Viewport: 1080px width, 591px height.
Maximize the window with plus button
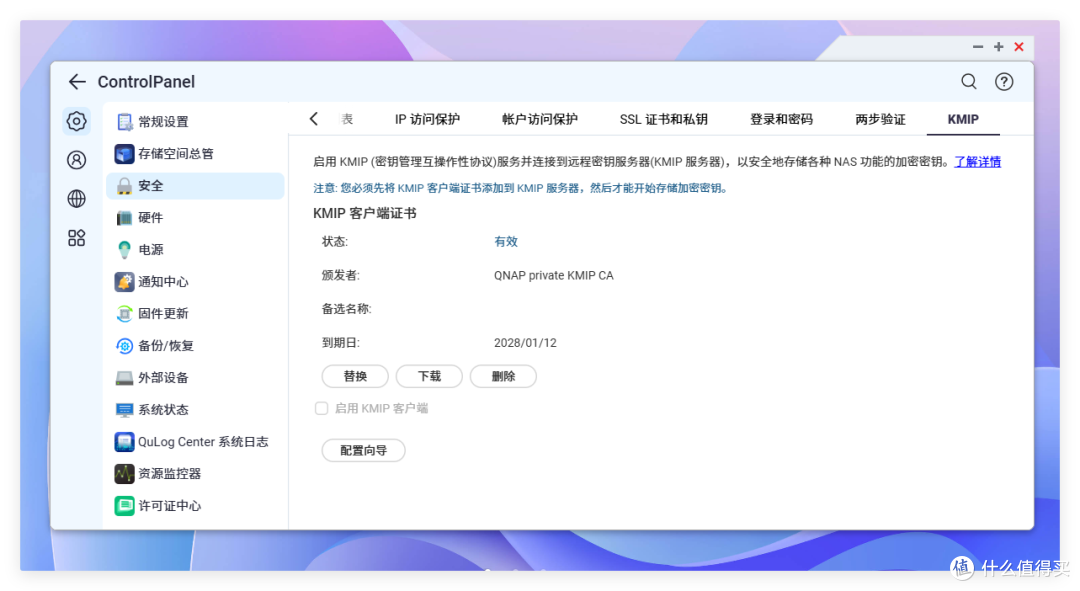(x=999, y=47)
